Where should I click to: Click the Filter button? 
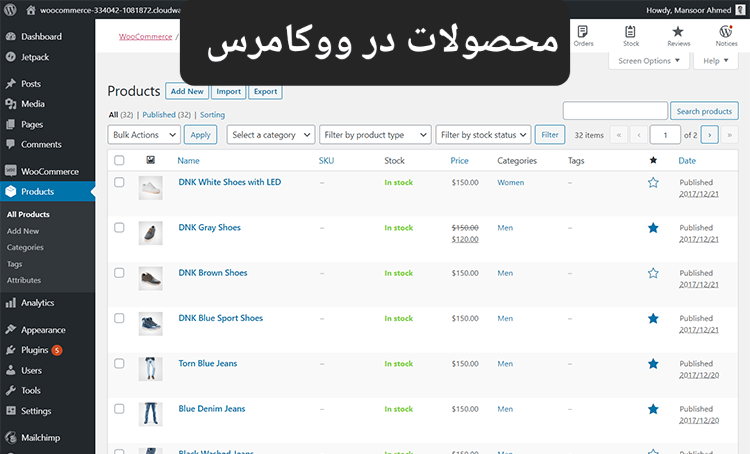[x=550, y=135]
